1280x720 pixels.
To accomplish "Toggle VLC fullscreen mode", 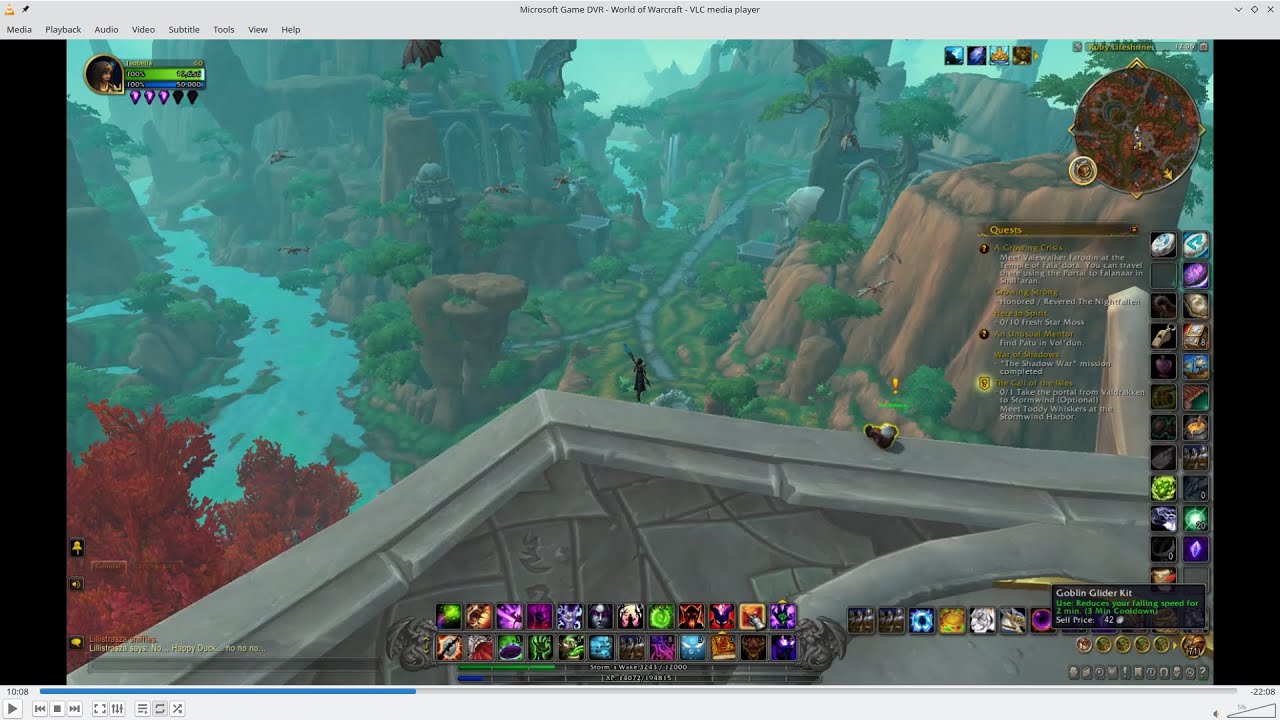I will pos(100,709).
